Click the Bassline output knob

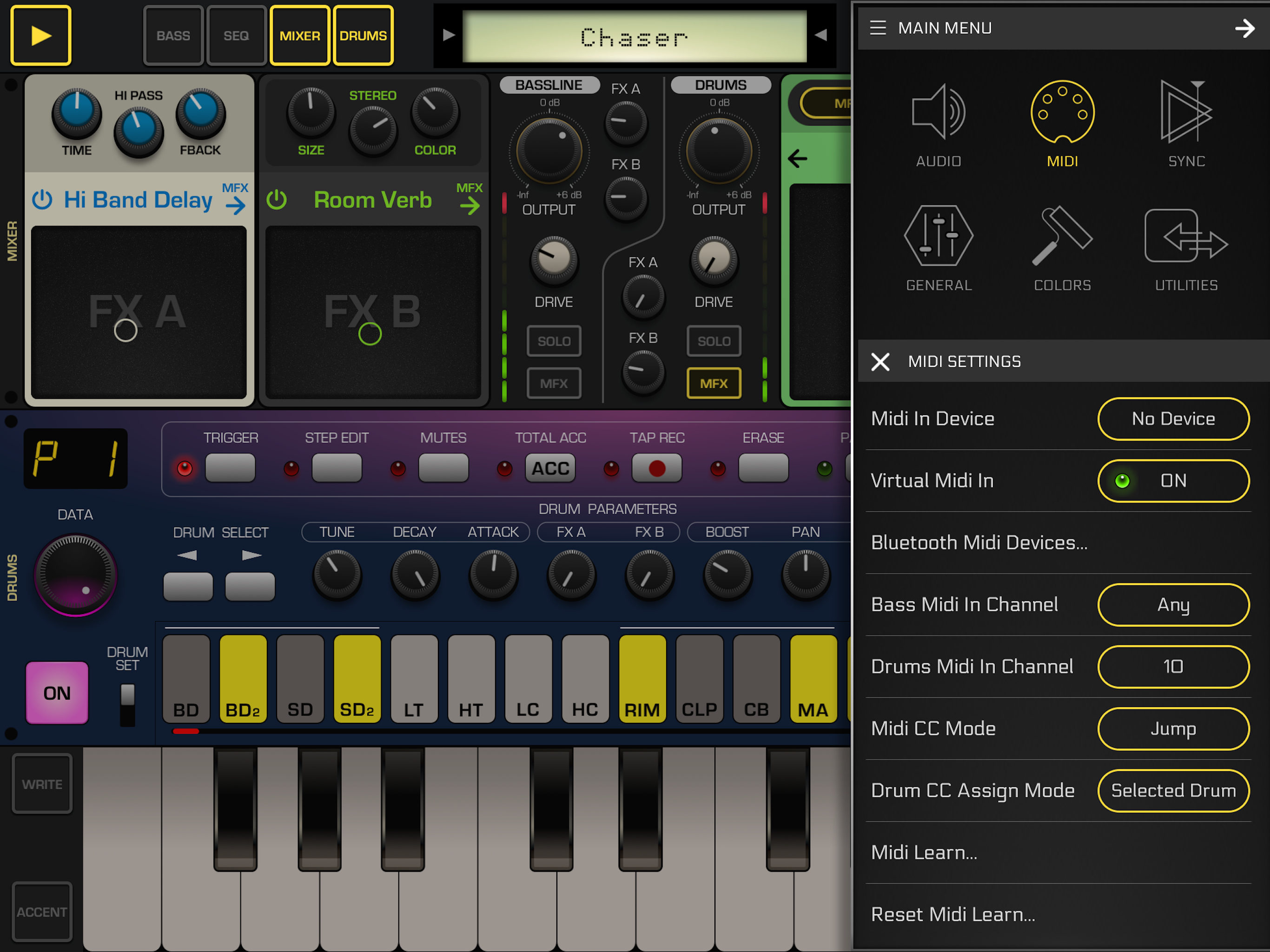(549, 152)
